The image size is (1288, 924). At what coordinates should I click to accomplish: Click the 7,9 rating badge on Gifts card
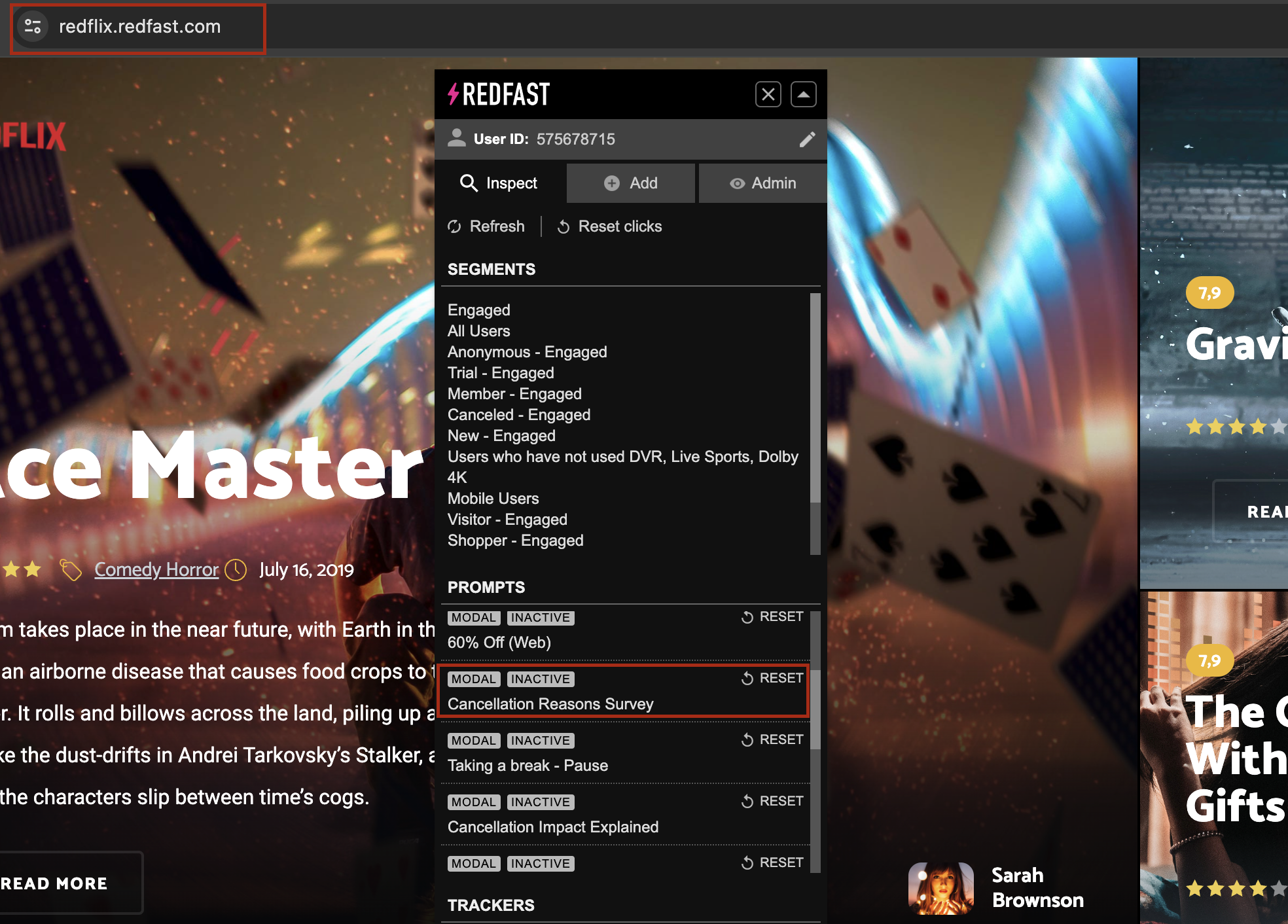pos(1209,660)
